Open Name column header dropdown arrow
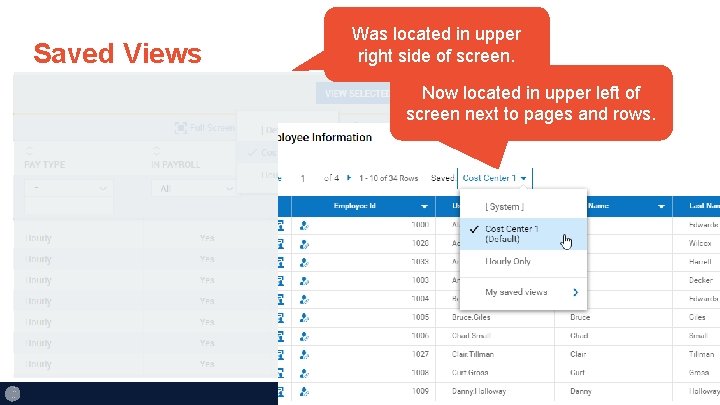This screenshot has width=720, height=405. pyautogui.click(x=661, y=207)
